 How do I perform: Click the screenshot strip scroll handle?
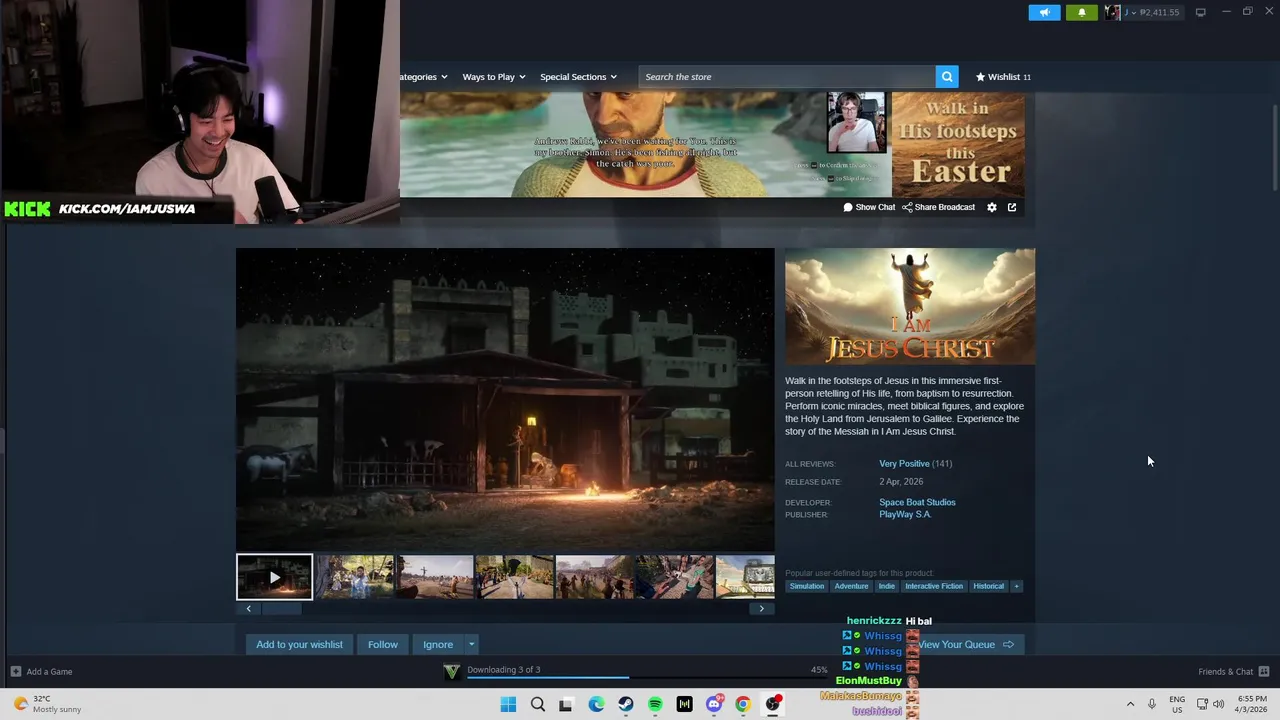282,608
